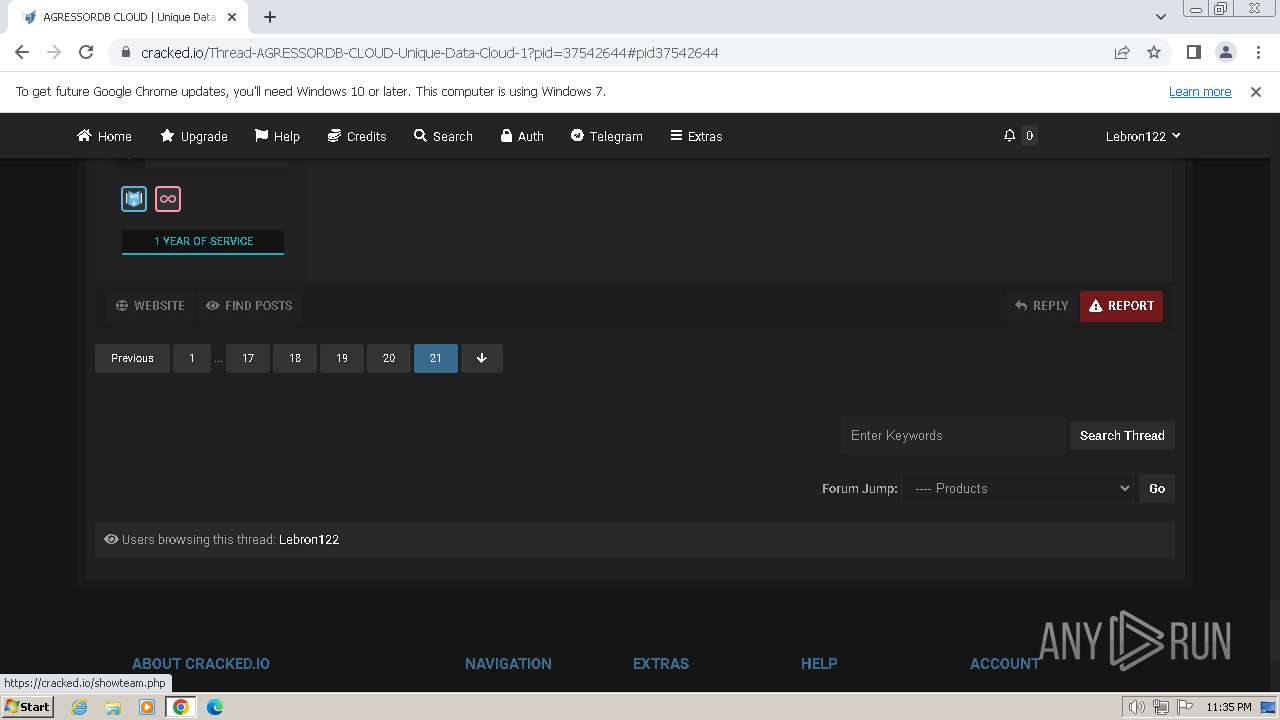
Task: Open the Search page
Action: pyautogui.click(x=443, y=136)
